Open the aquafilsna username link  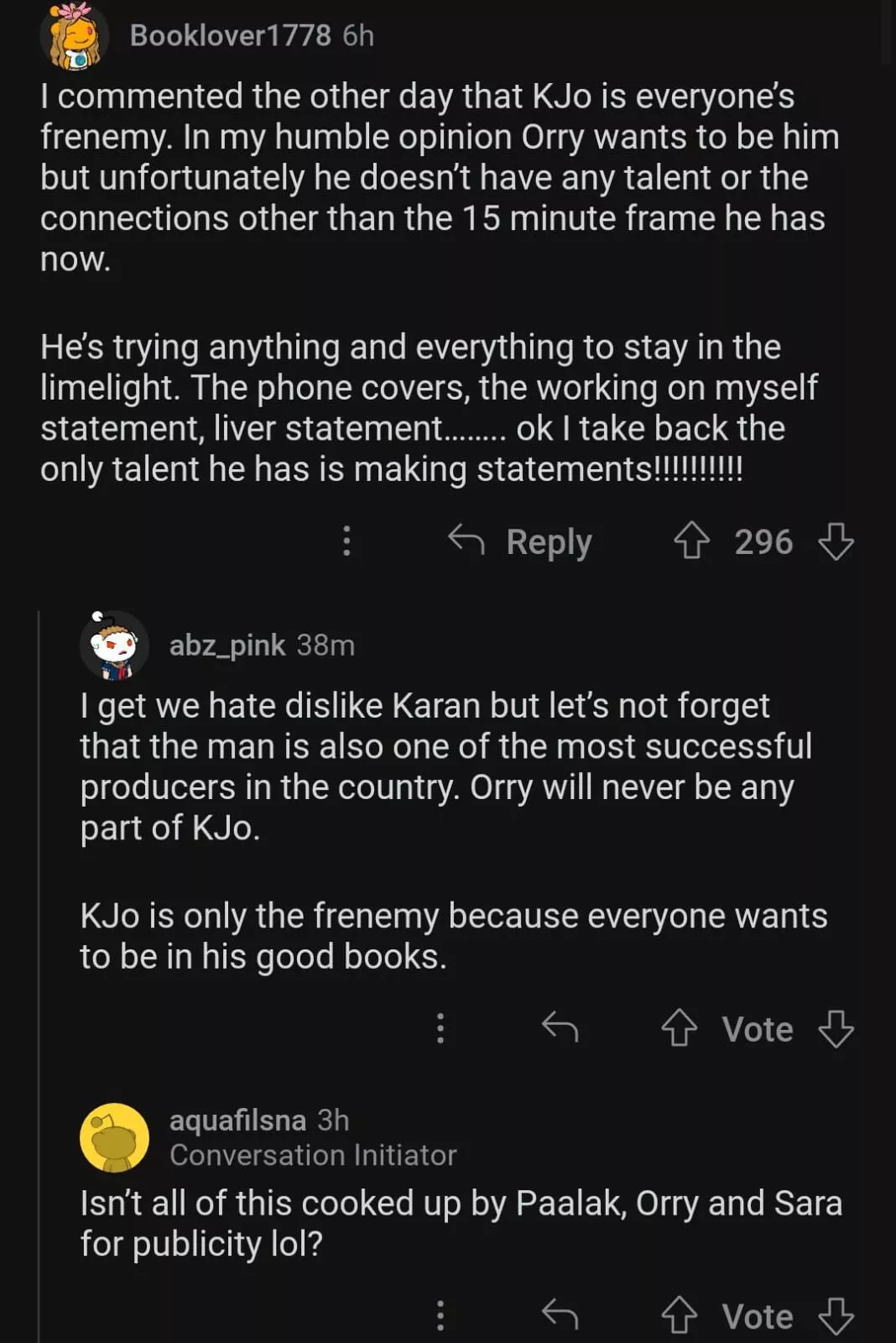[x=237, y=1121]
